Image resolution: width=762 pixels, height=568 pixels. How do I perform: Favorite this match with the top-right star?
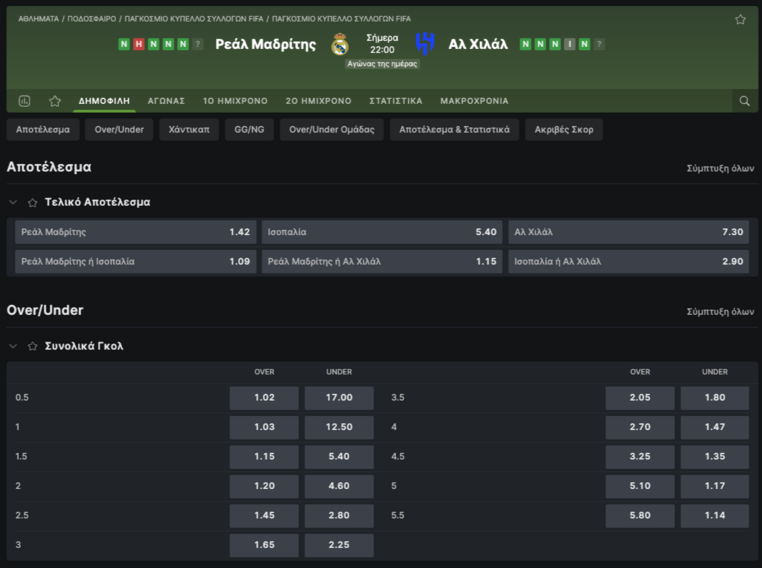[x=740, y=19]
